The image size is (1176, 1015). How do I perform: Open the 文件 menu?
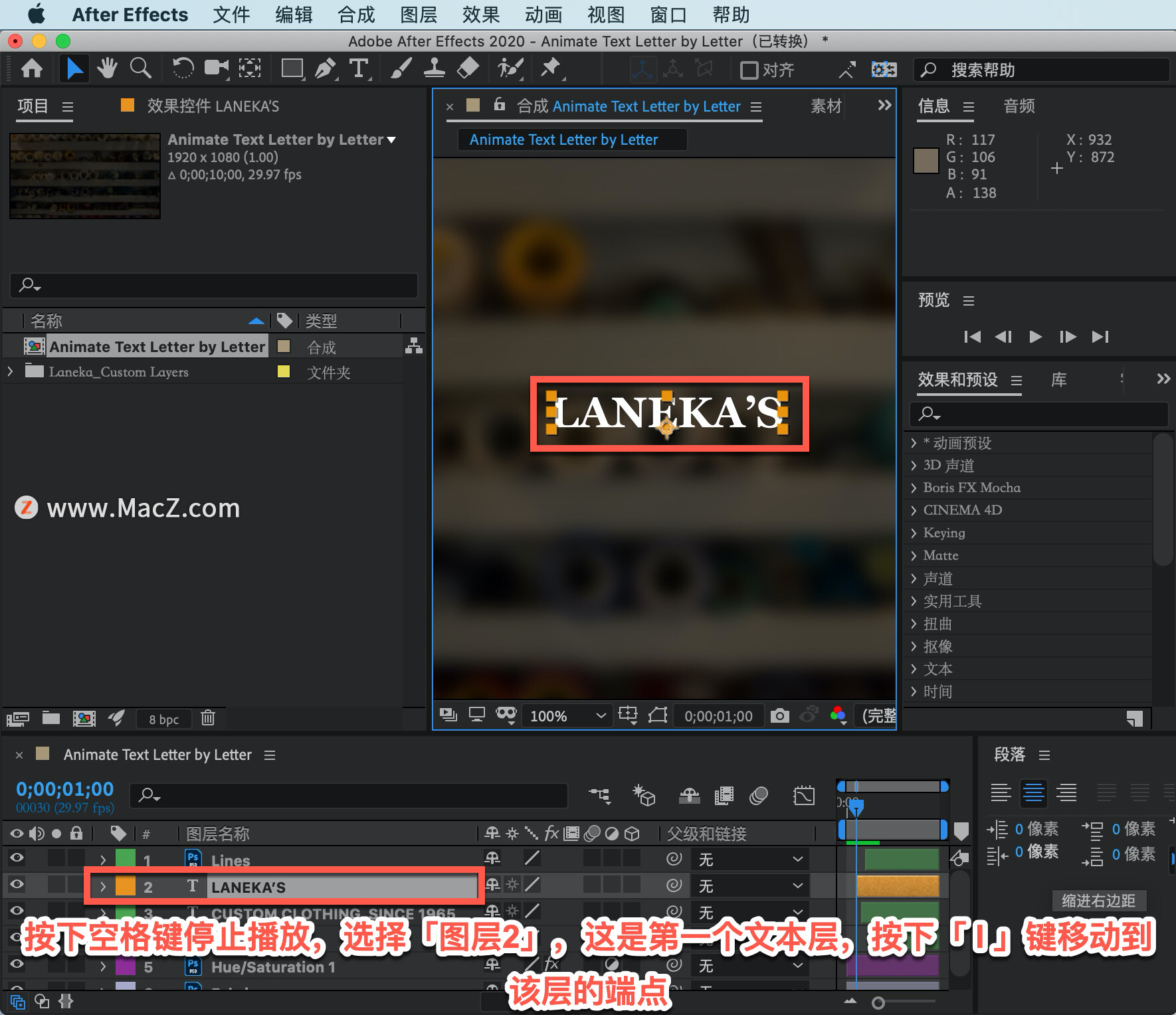coord(231,15)
